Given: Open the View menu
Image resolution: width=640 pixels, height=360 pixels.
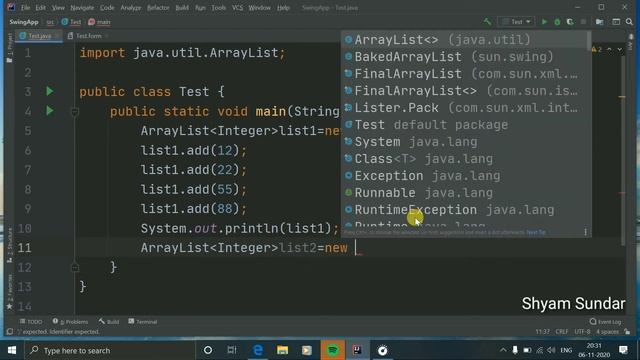Looking at the screenshot, I should click(58, 7).
